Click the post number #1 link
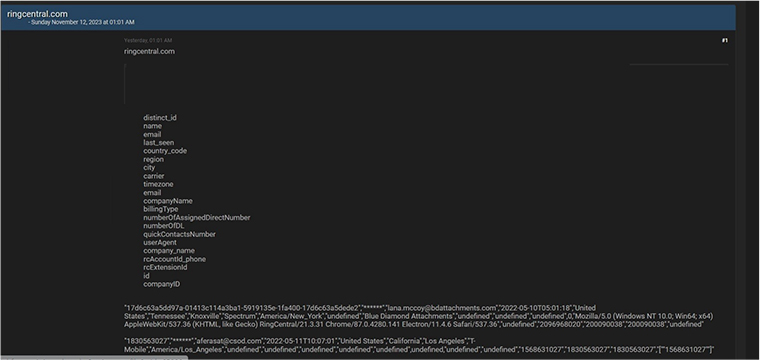Image resolution: width=760 pixels, height=360 pixels. [725, 40]
